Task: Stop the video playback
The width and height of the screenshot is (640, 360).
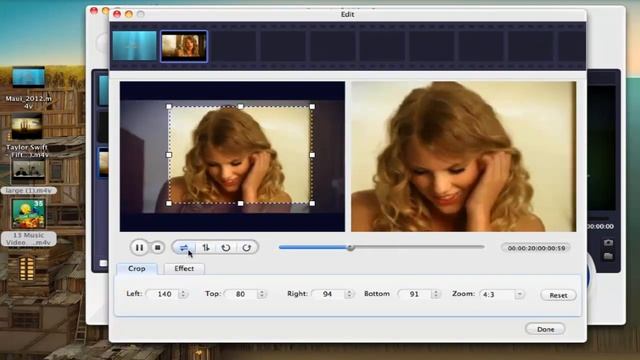Action: (x=157, y=247)
